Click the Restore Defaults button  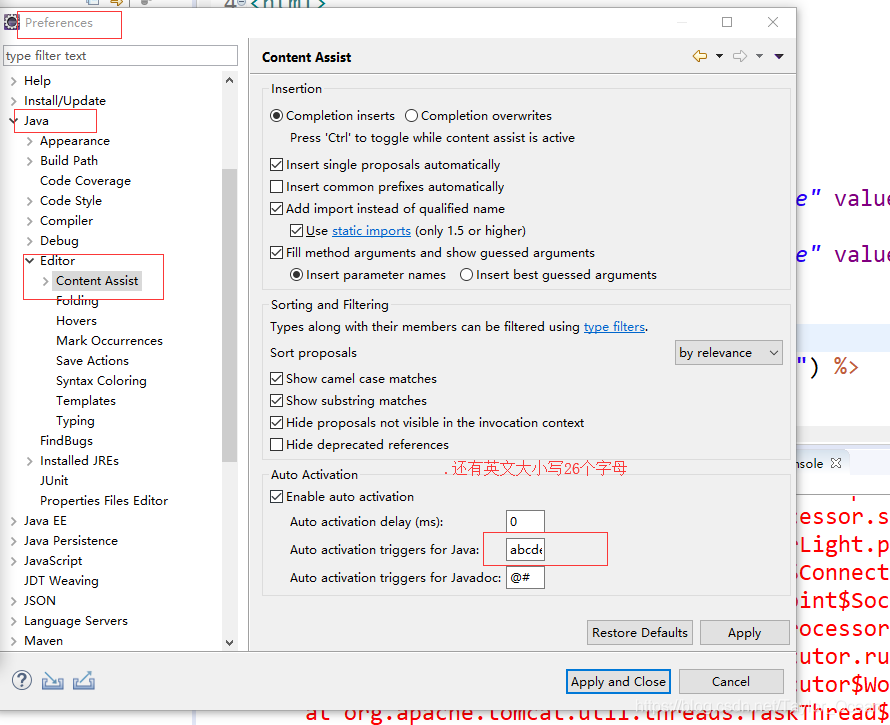639,632
